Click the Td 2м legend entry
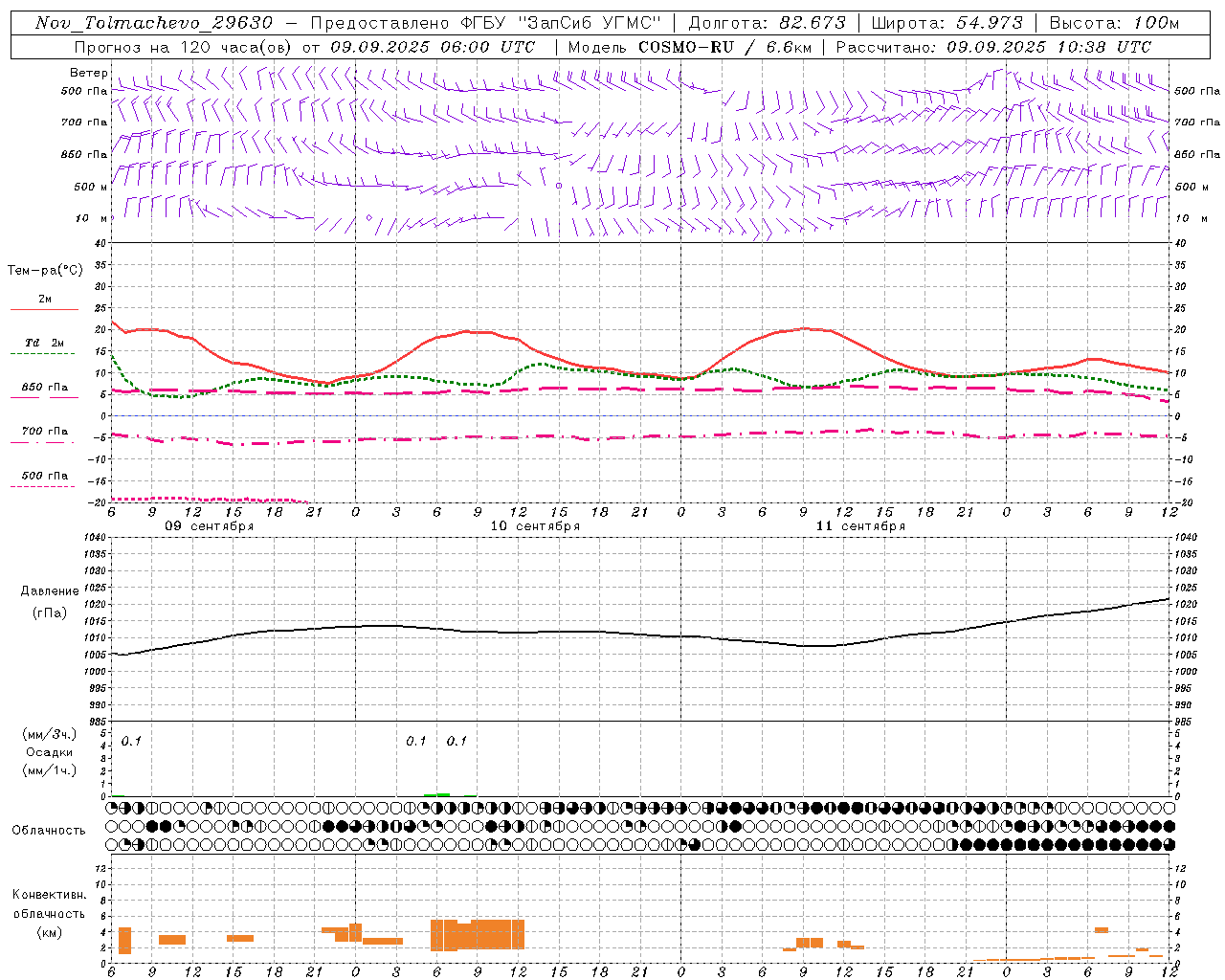The image size is (1225, 980). point(44,343)
